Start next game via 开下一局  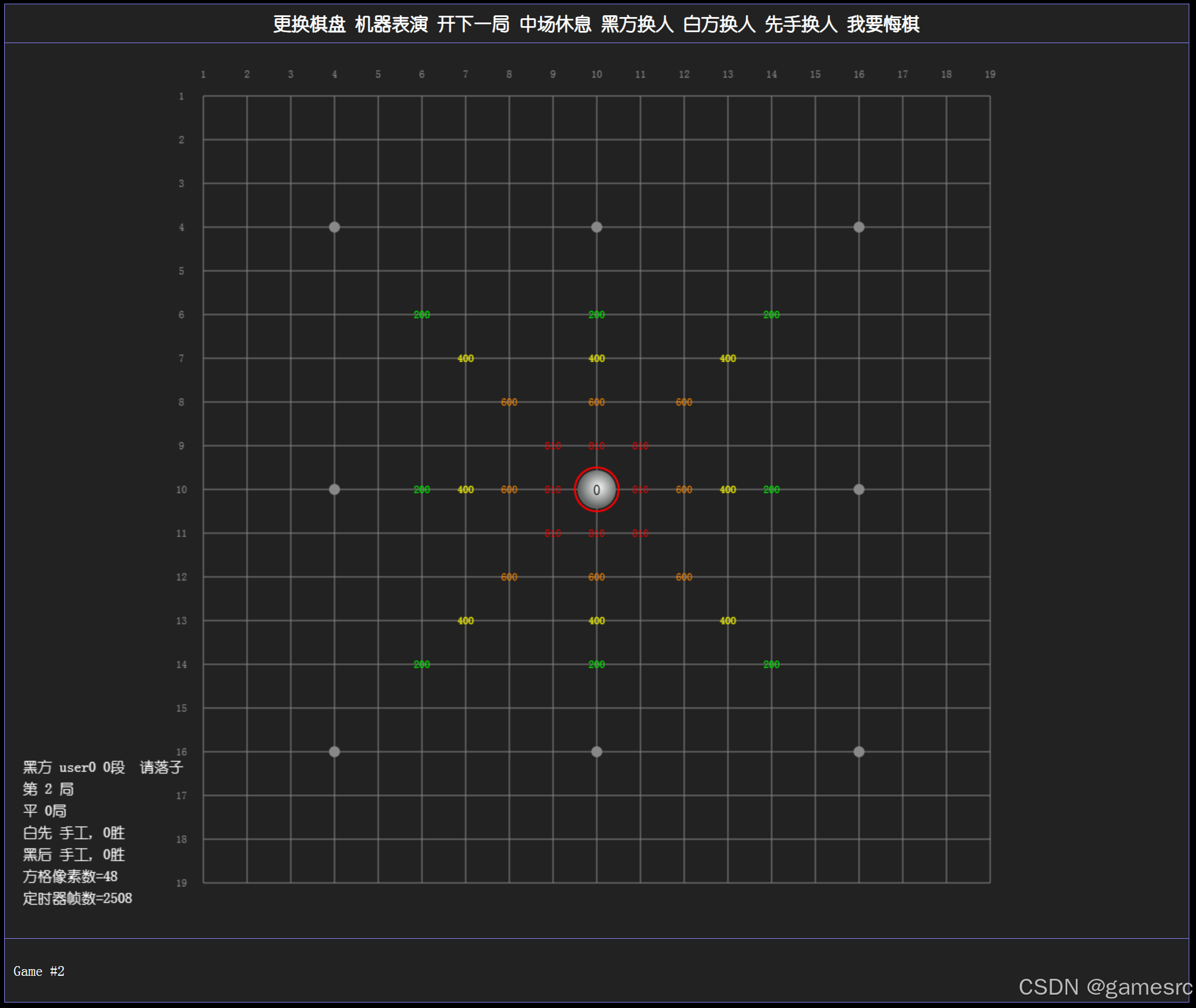473,24
